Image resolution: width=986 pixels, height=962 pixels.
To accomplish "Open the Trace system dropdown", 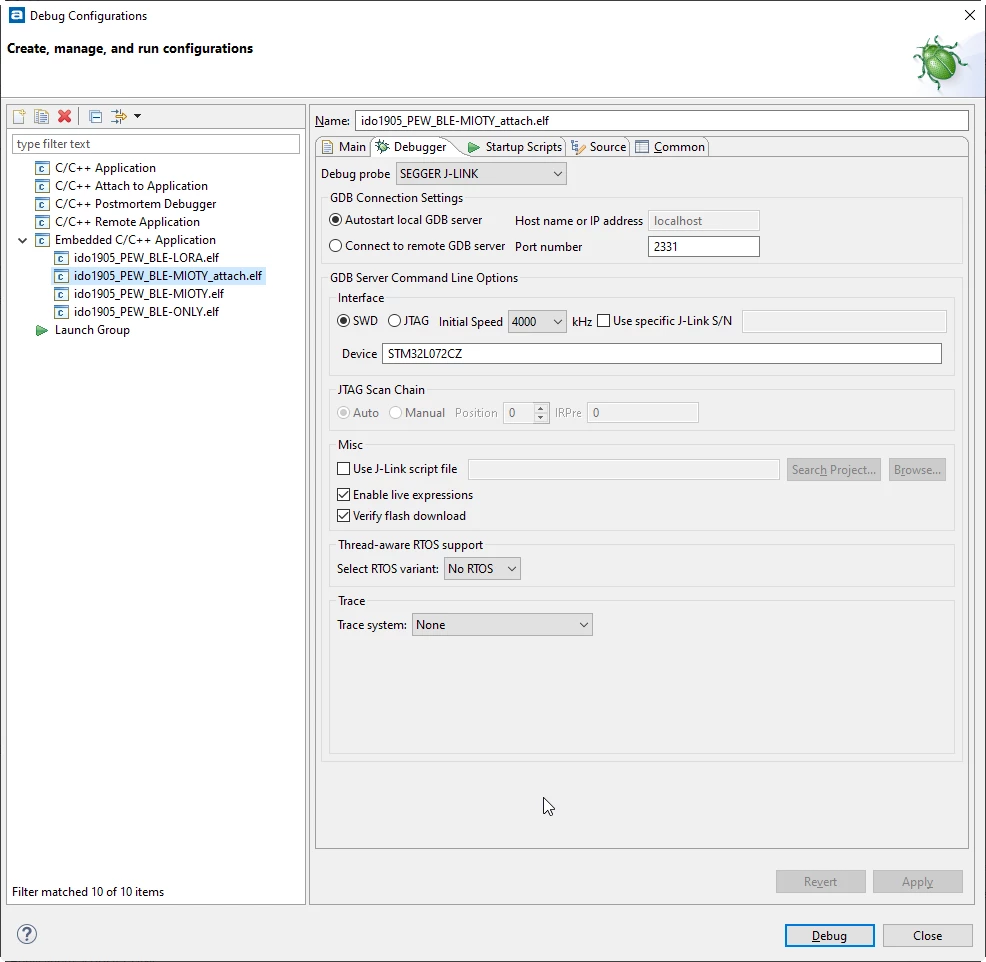I will coord(502,625).
